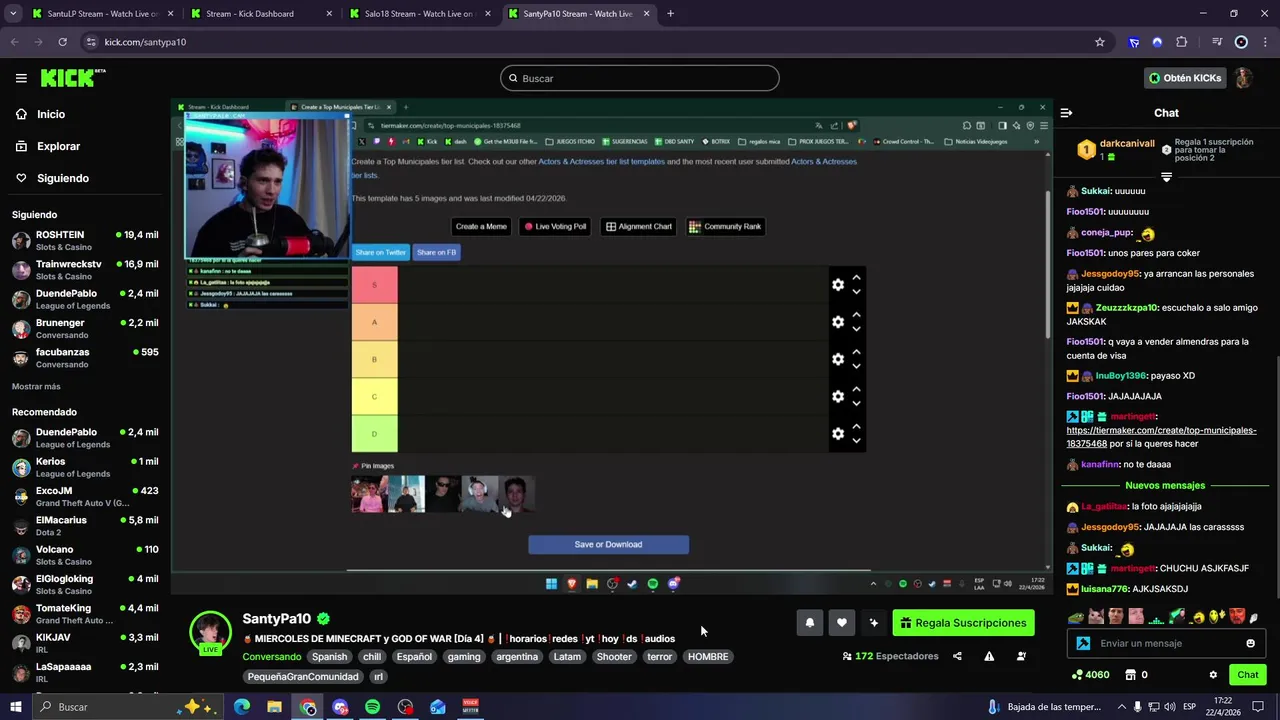Click Obtén KICKs button

(1185, 78)
